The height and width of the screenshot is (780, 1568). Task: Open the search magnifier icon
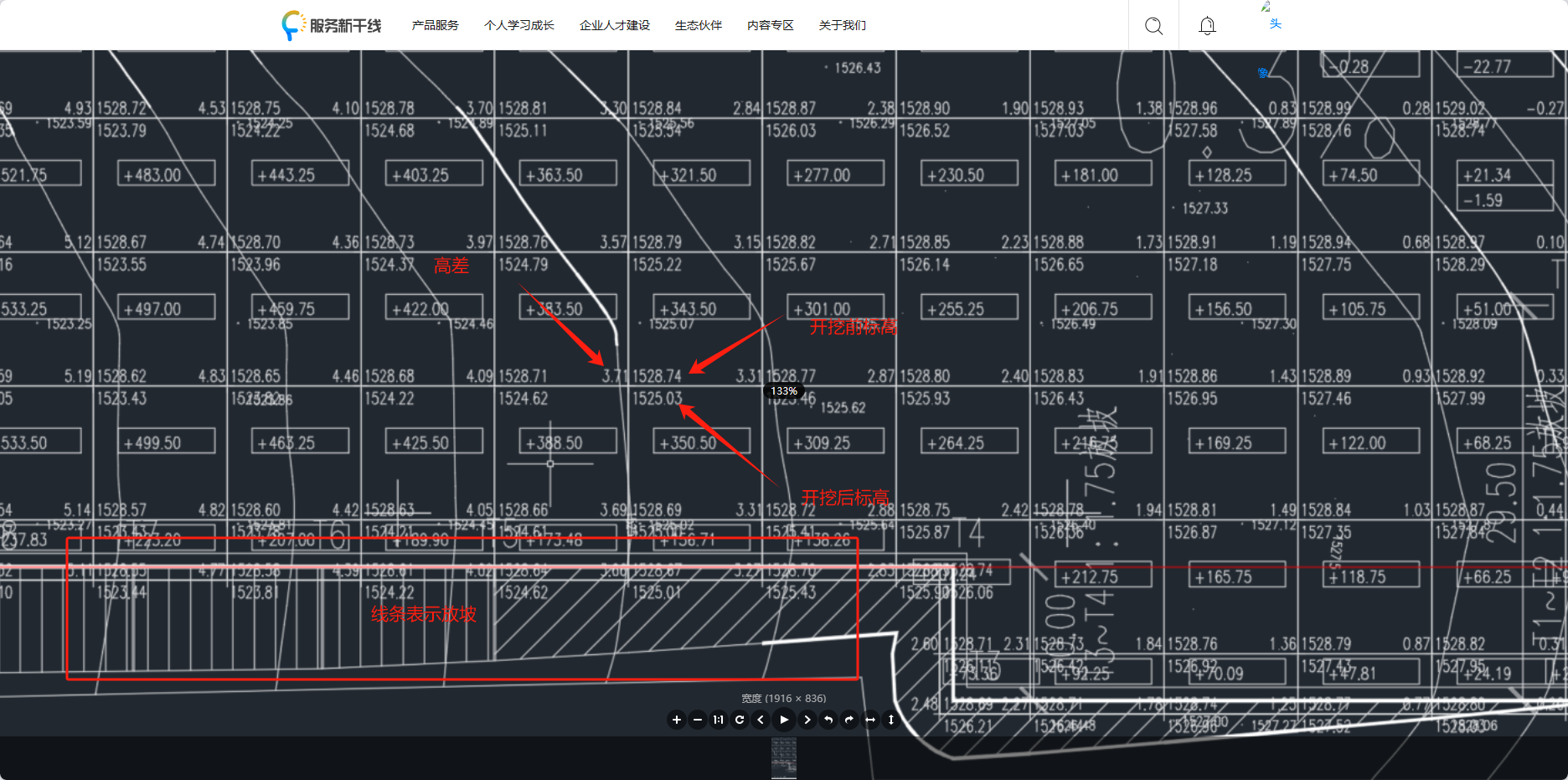(1153, 26)
